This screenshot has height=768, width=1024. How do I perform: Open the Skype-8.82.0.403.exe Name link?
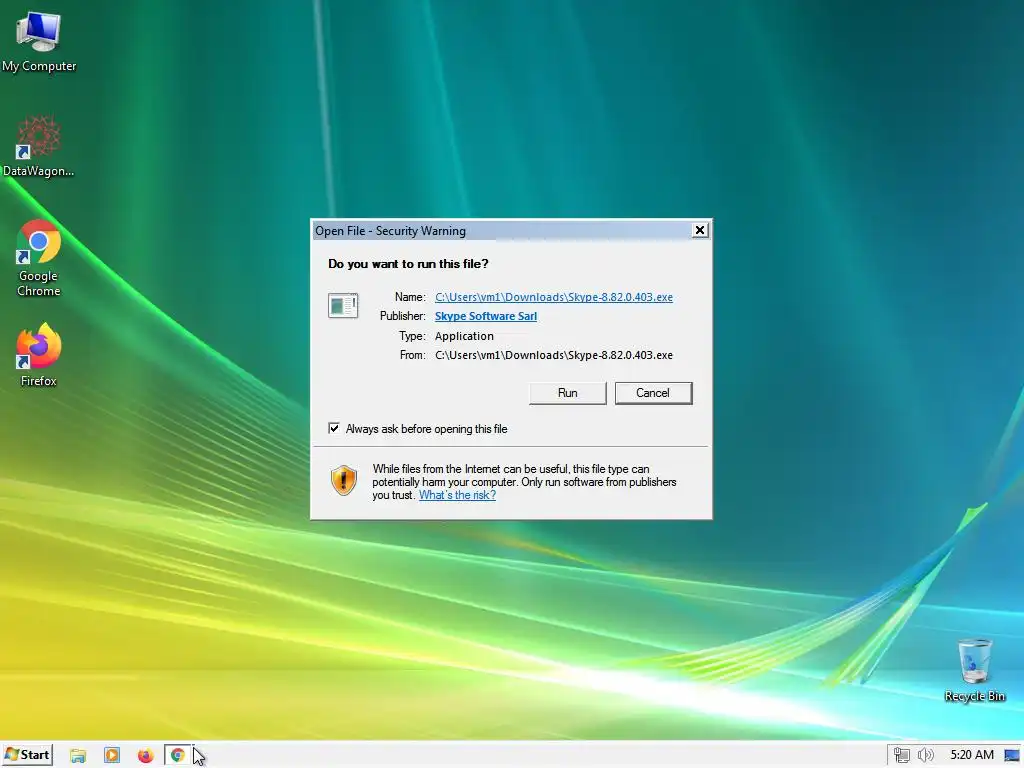[554, 297]
